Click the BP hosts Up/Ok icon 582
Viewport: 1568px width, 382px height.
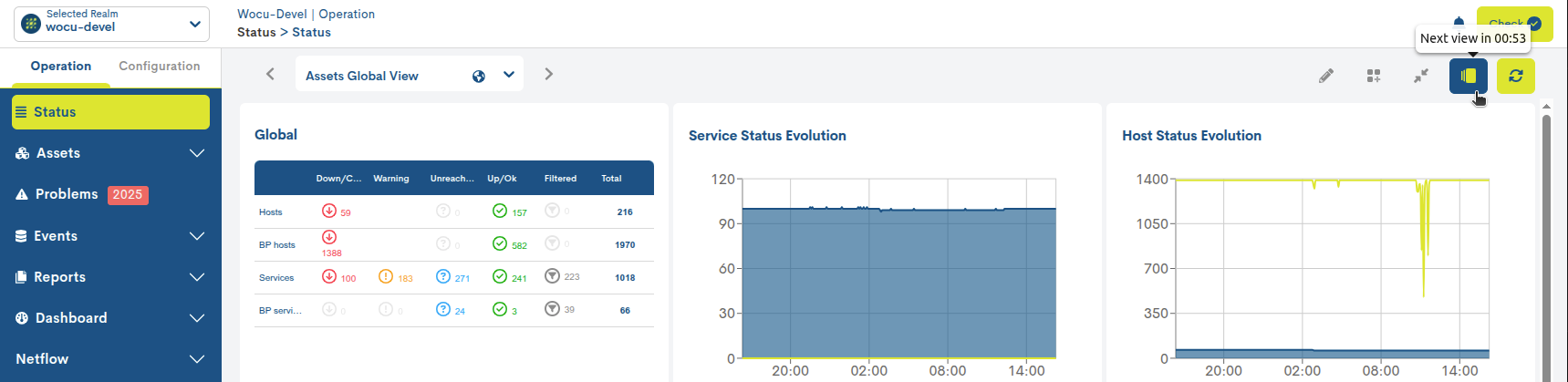[500, 243]
